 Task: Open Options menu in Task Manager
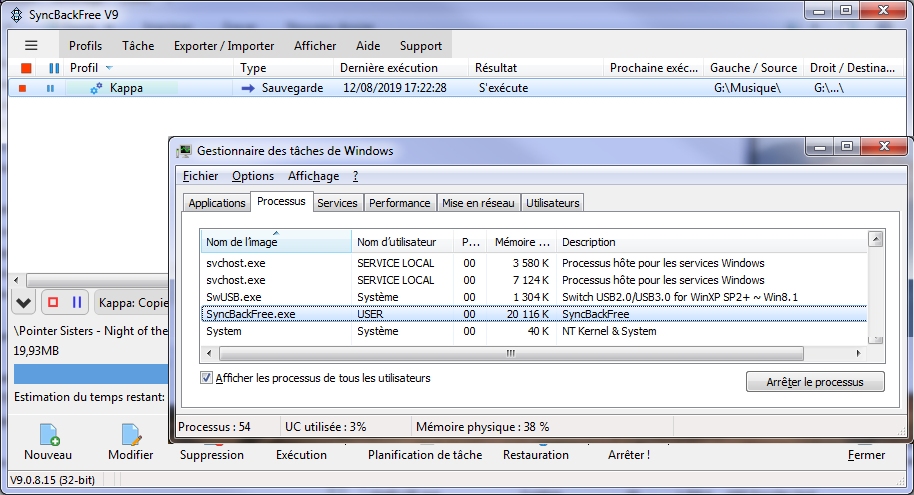point(253,176)
